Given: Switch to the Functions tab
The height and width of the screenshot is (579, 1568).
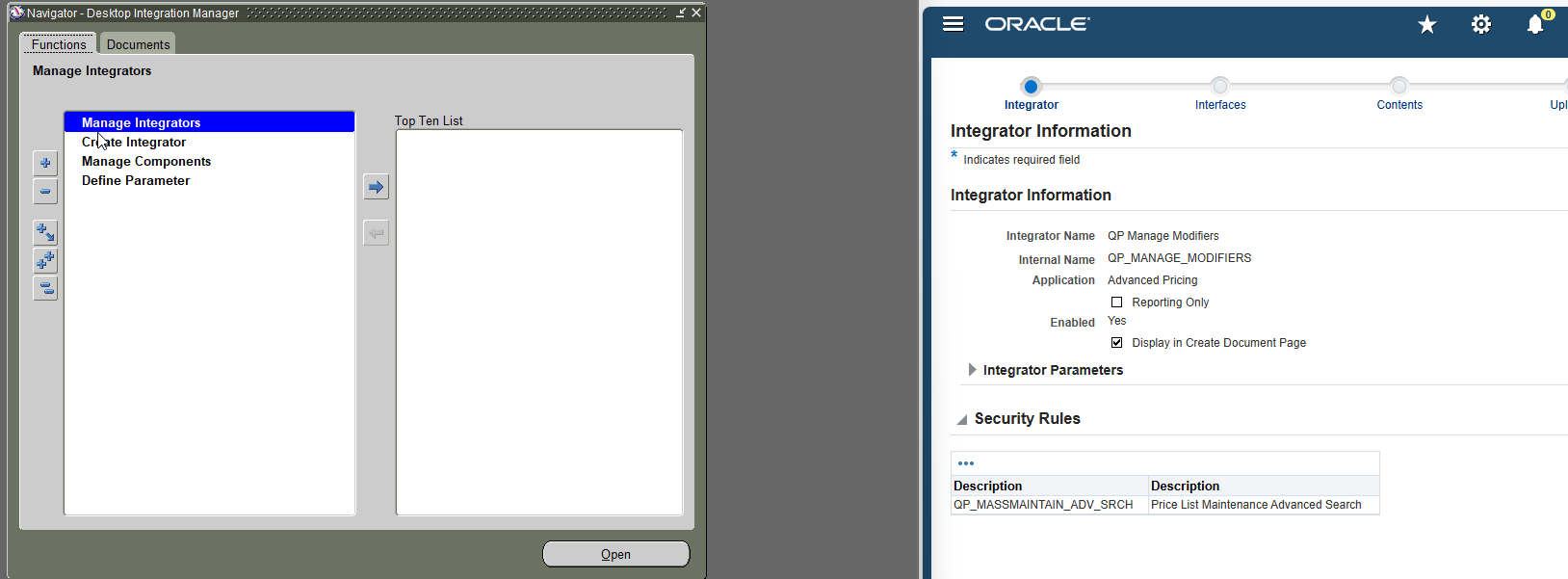Looking at the screenshot, I should pyautogui.click(x=59, y=44).
